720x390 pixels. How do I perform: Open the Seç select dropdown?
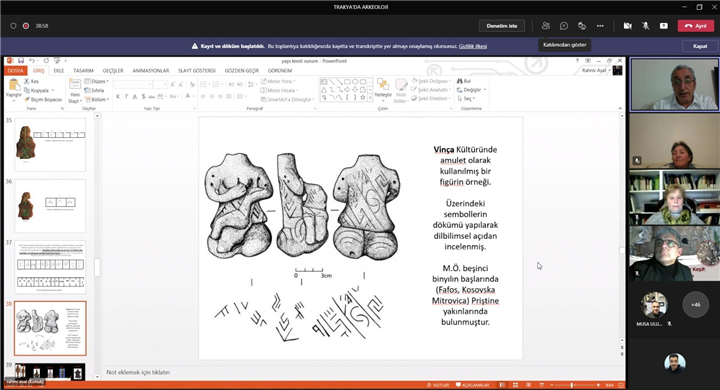(466, 98)
